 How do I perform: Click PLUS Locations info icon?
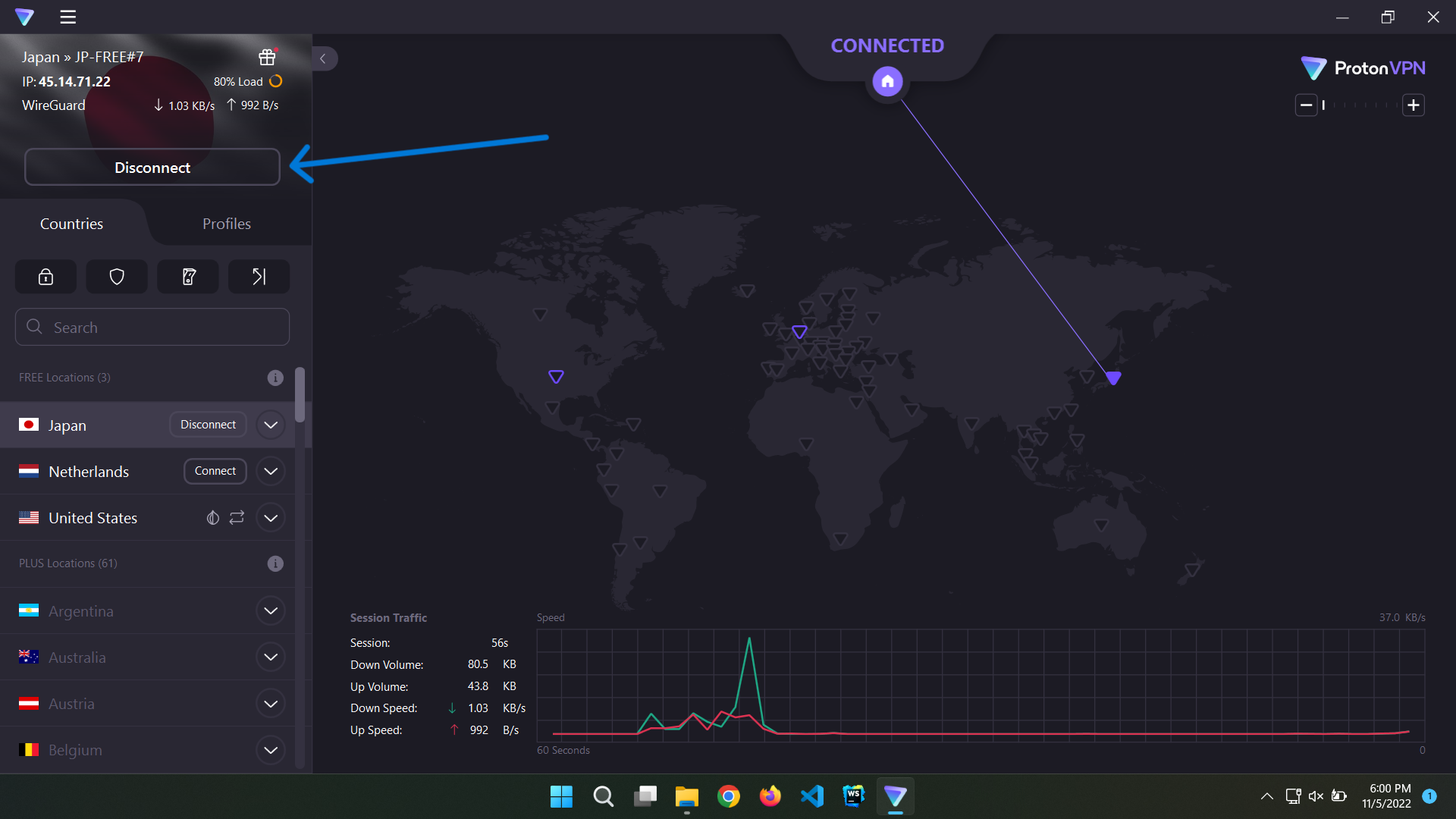275,563
